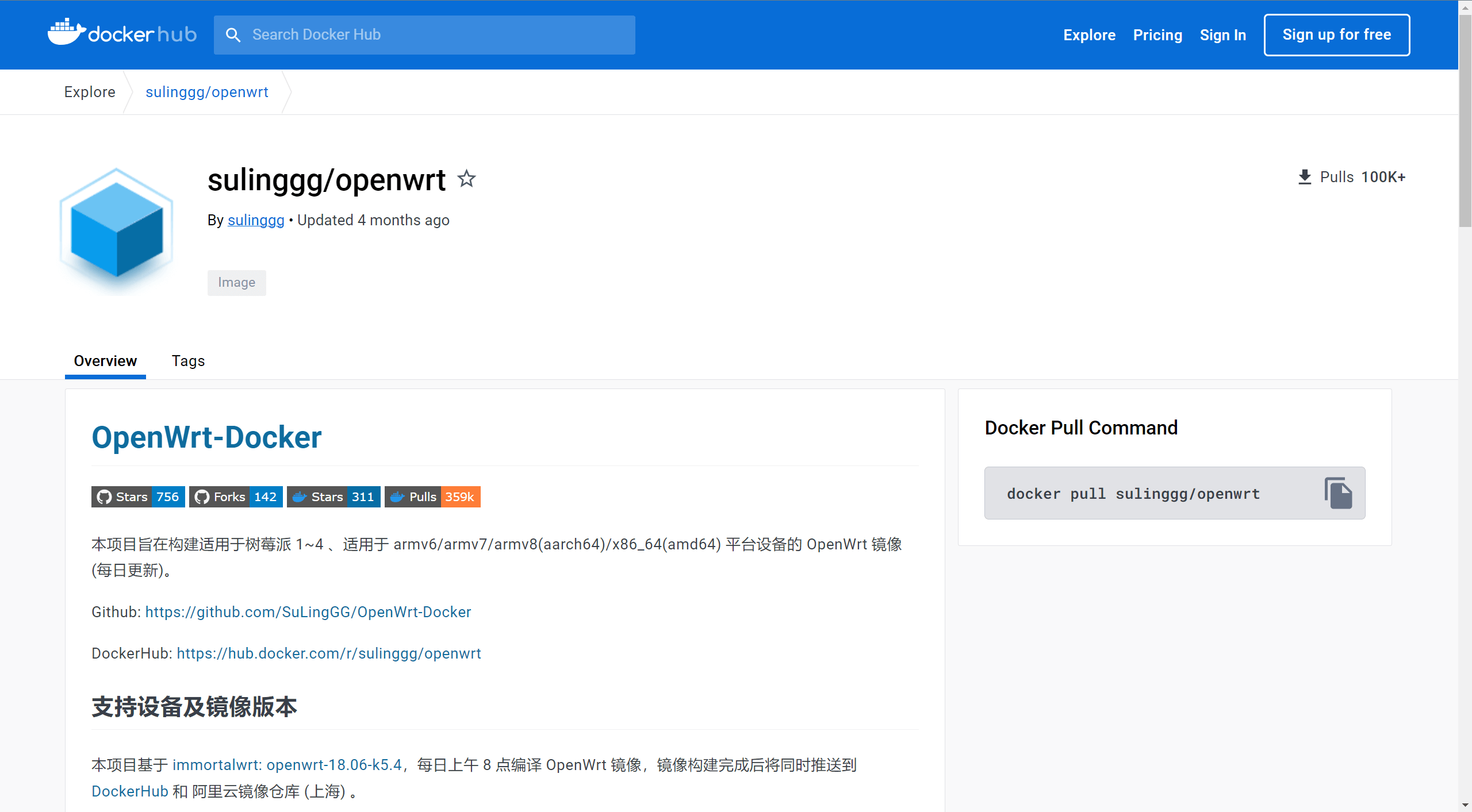Click the search magnifier icon
The width and height of the screenshot is (1472, 812).
point(233,35)
